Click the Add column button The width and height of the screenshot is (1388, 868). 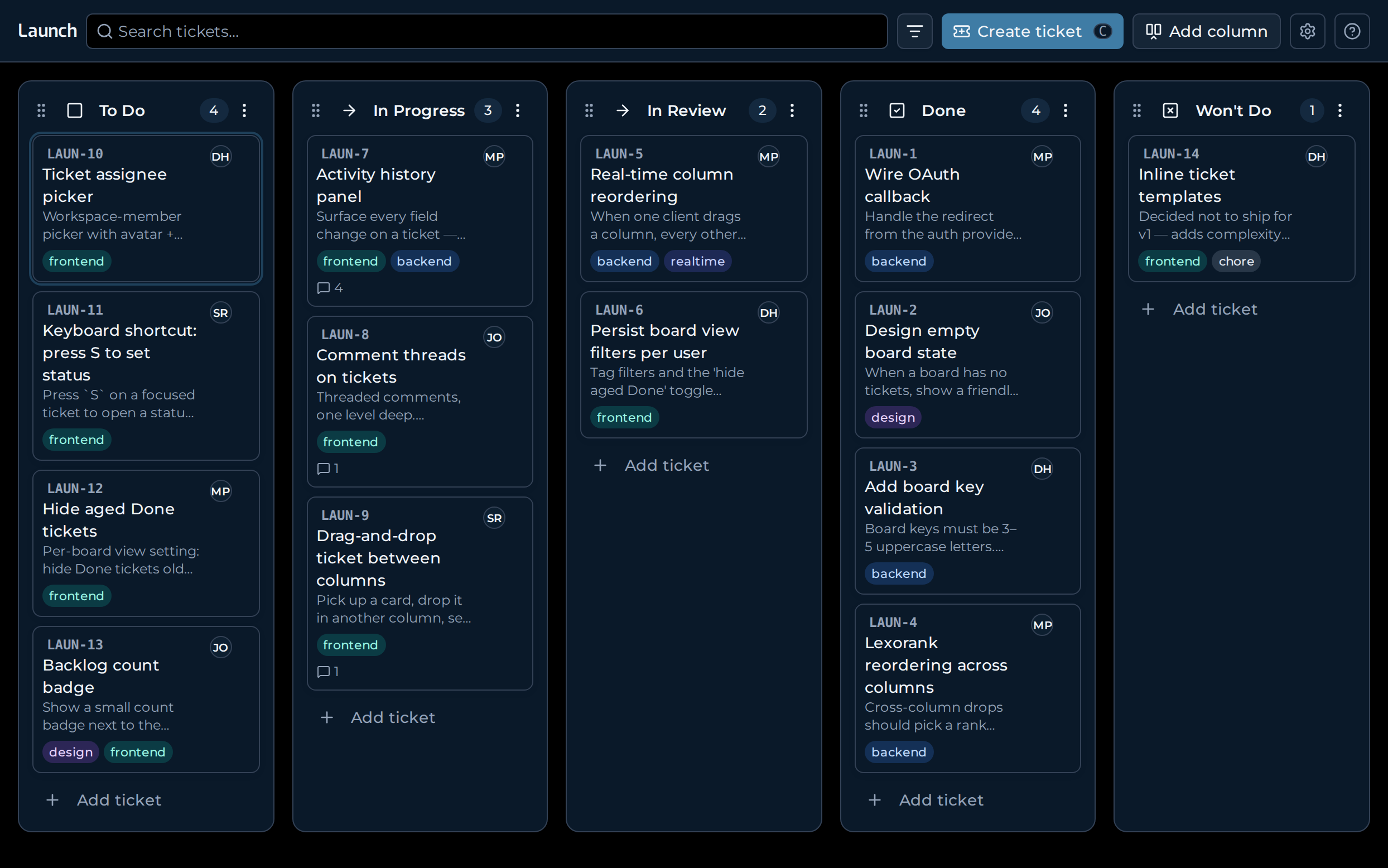[x=1206, y=31]
